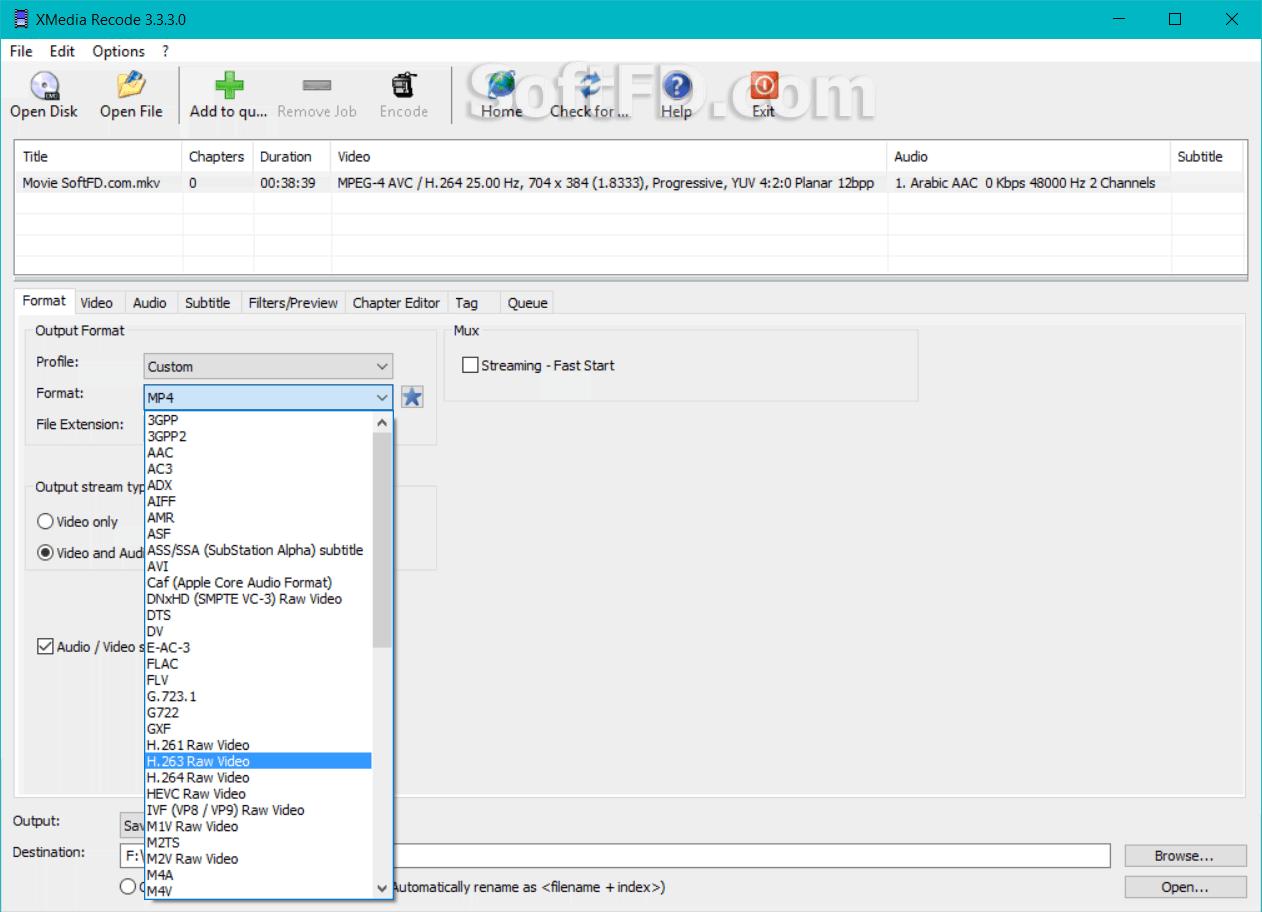This screenshot has height=912, width=1262.
Task: Select the radio button below Destination
Action: tap(128, 886)
